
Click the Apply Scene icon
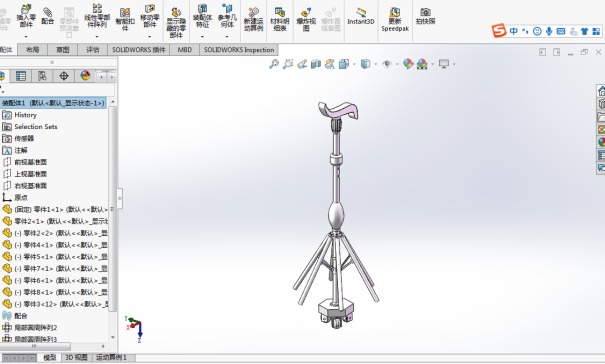tap(422, 64)
